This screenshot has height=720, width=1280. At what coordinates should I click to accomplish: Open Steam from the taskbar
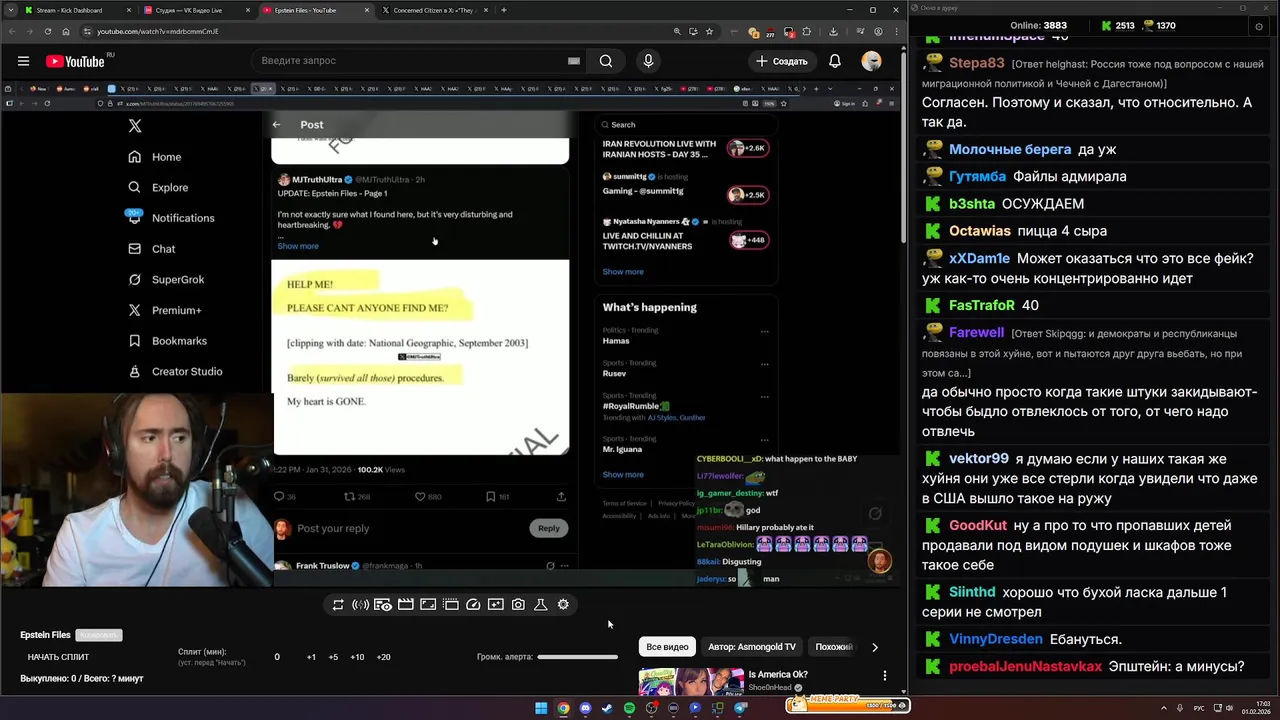click(x=607, y=708)
